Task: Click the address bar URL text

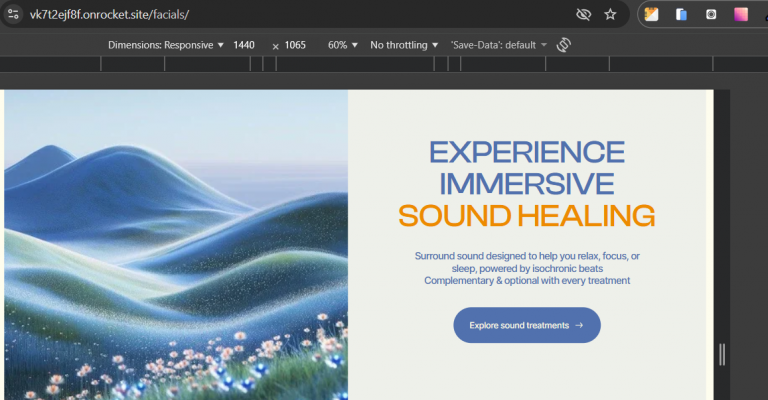Action: (x=109, y=14)
